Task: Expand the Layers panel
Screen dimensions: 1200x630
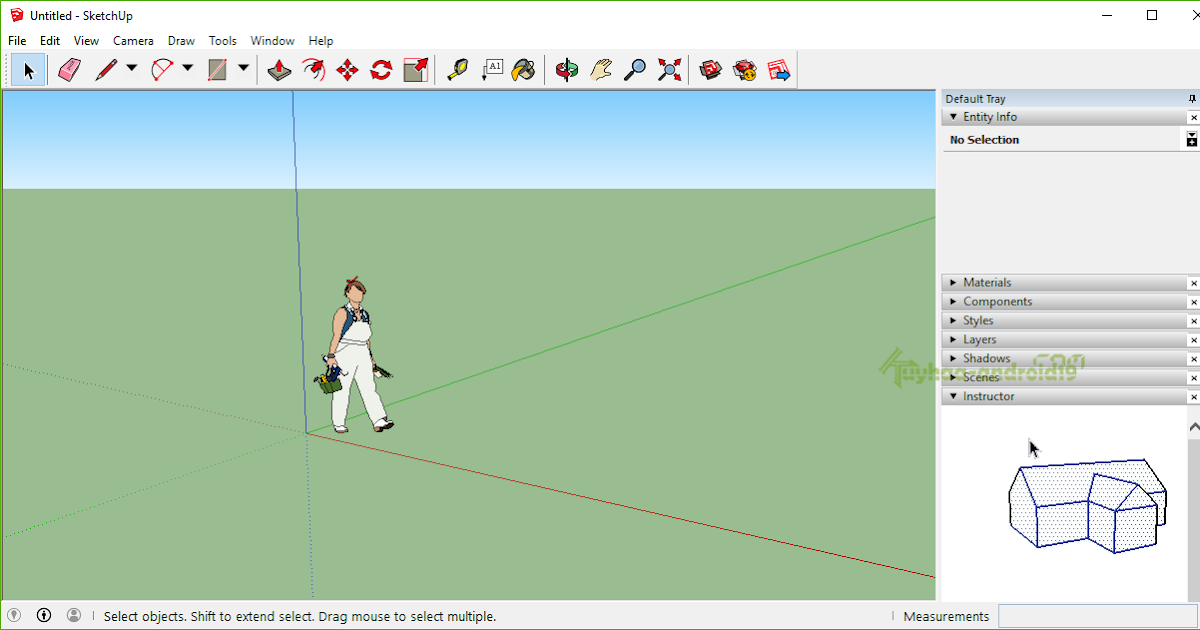Action: pos(953,340)
